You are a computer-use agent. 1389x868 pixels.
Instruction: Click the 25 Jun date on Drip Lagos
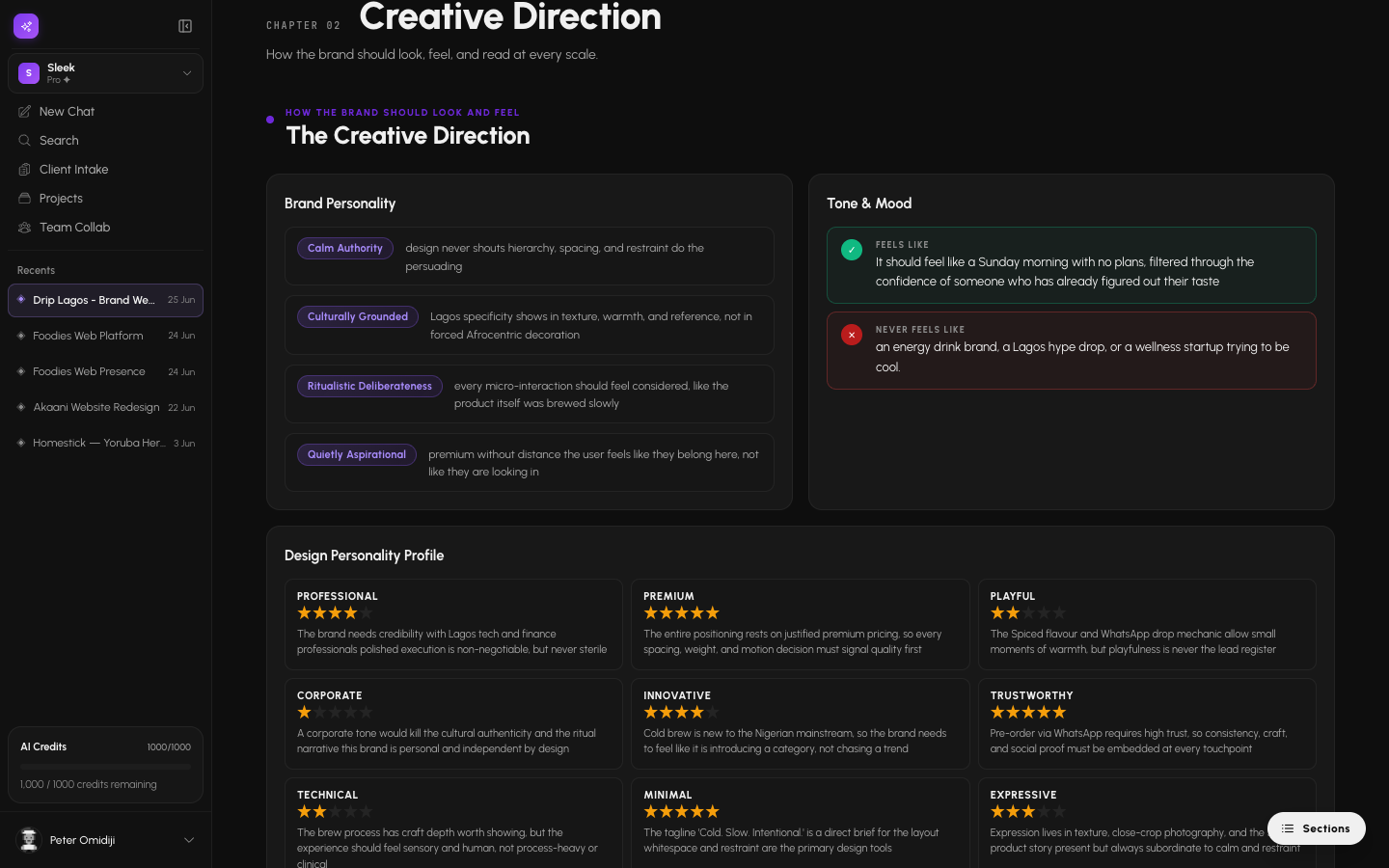pyautogui.click(x=181, y=300)
